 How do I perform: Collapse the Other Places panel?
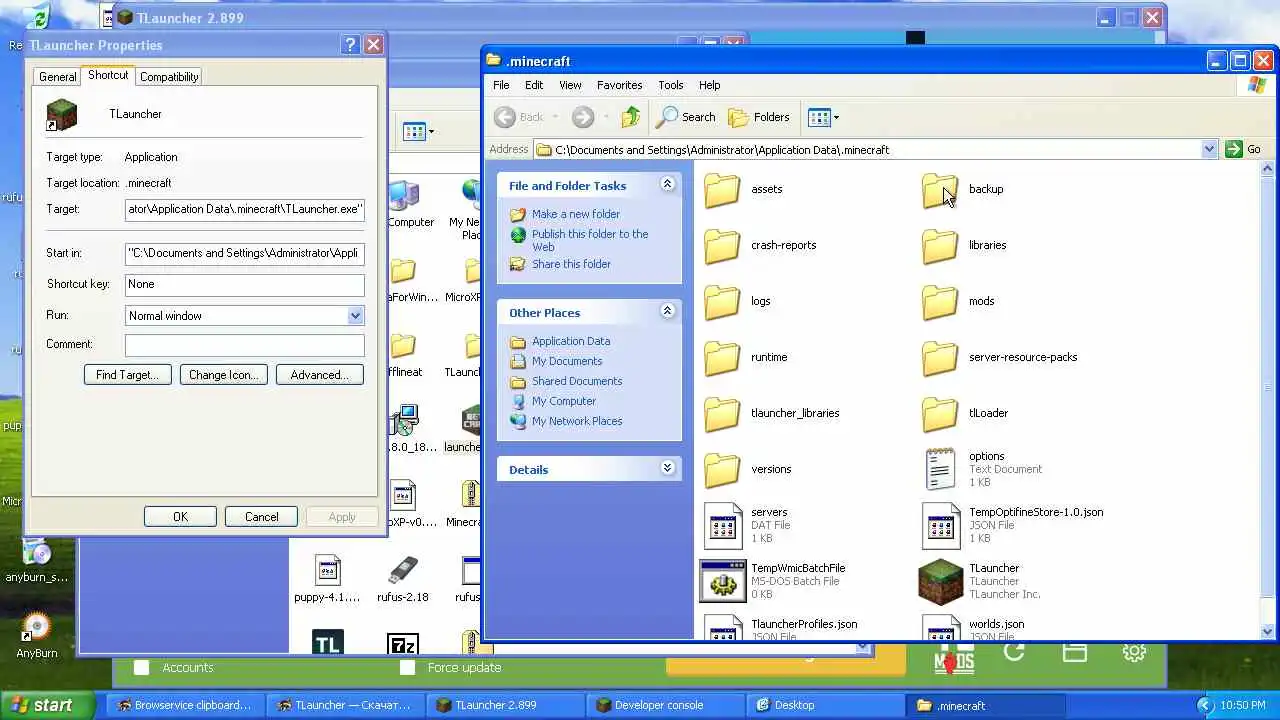[667, 312]
